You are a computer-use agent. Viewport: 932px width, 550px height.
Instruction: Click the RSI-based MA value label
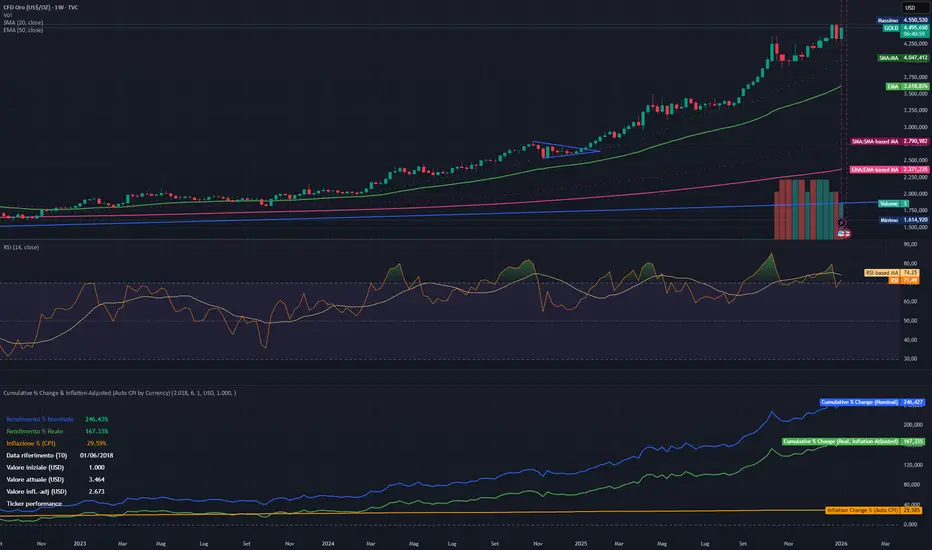tap(891, 273)
